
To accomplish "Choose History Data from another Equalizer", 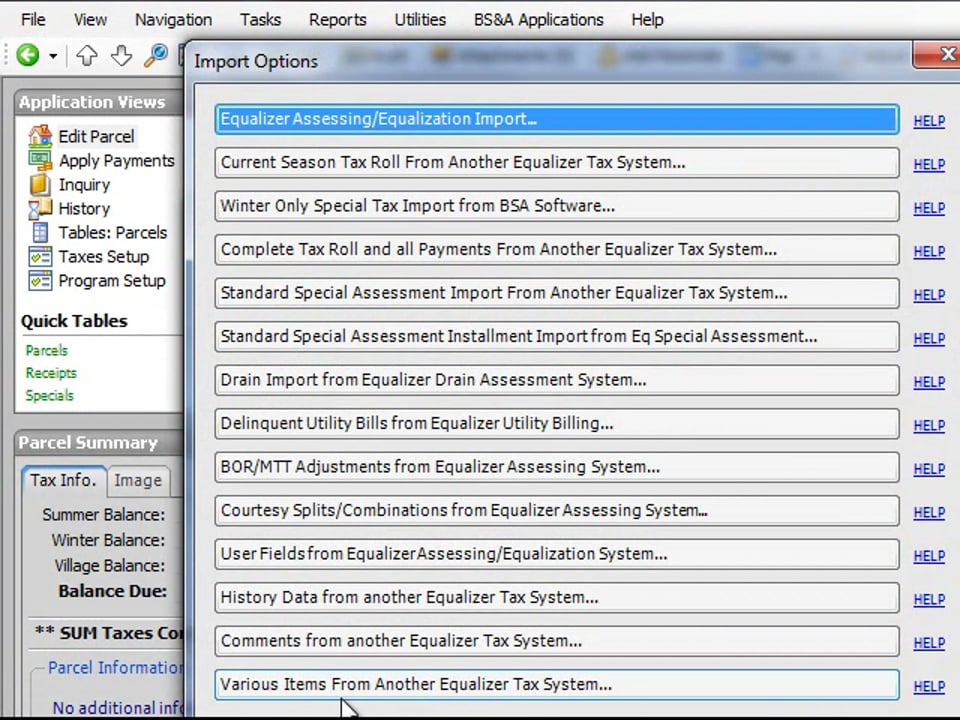I will pos(557,598).
